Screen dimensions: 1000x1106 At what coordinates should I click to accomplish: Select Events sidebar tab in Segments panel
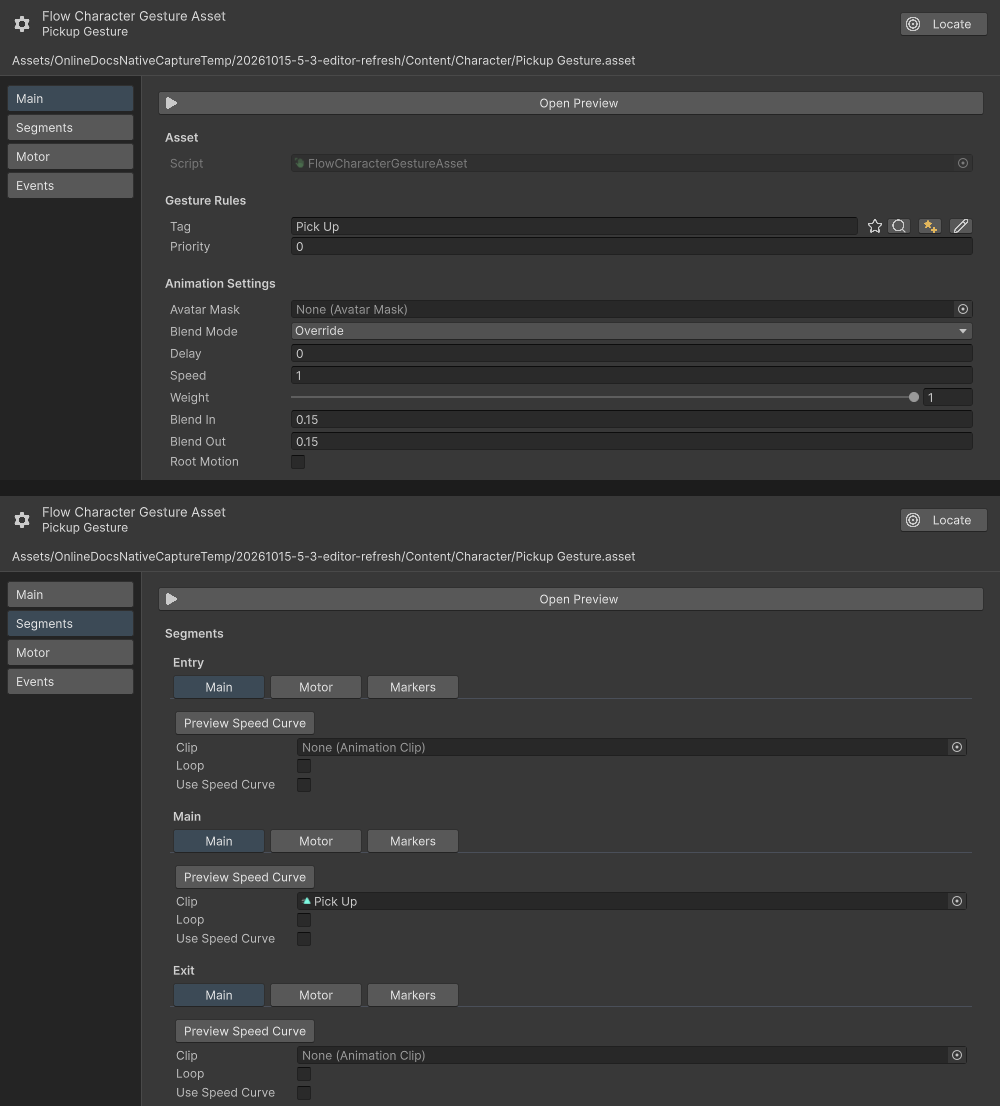coord(71,681)
